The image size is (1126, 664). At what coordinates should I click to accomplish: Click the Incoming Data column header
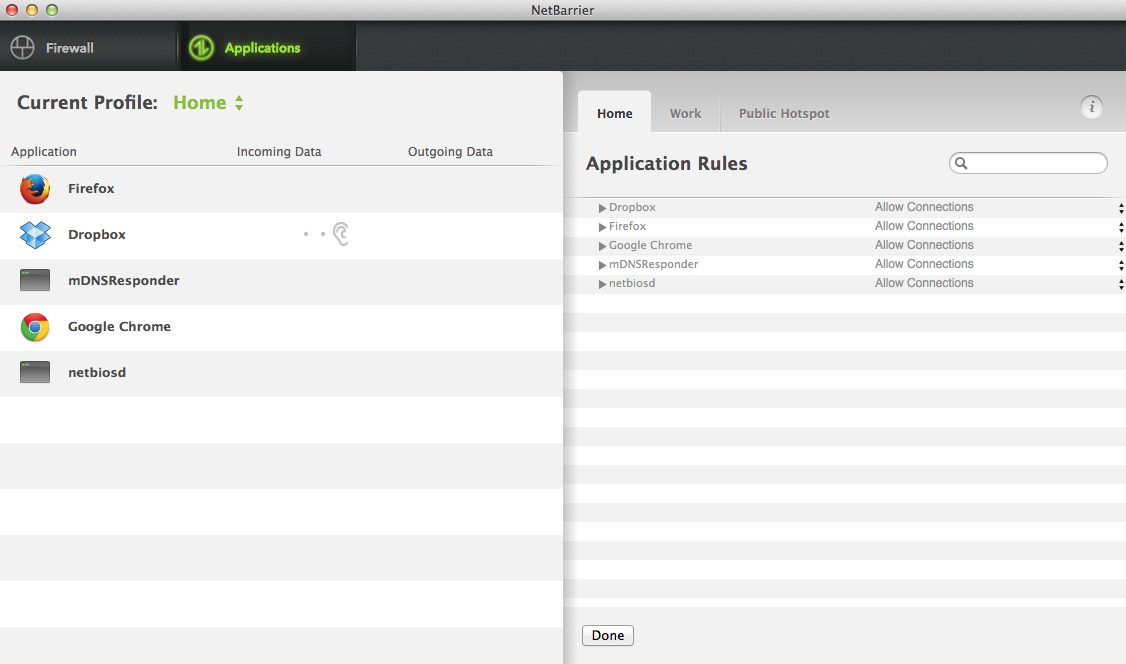(x=279, y=151)
